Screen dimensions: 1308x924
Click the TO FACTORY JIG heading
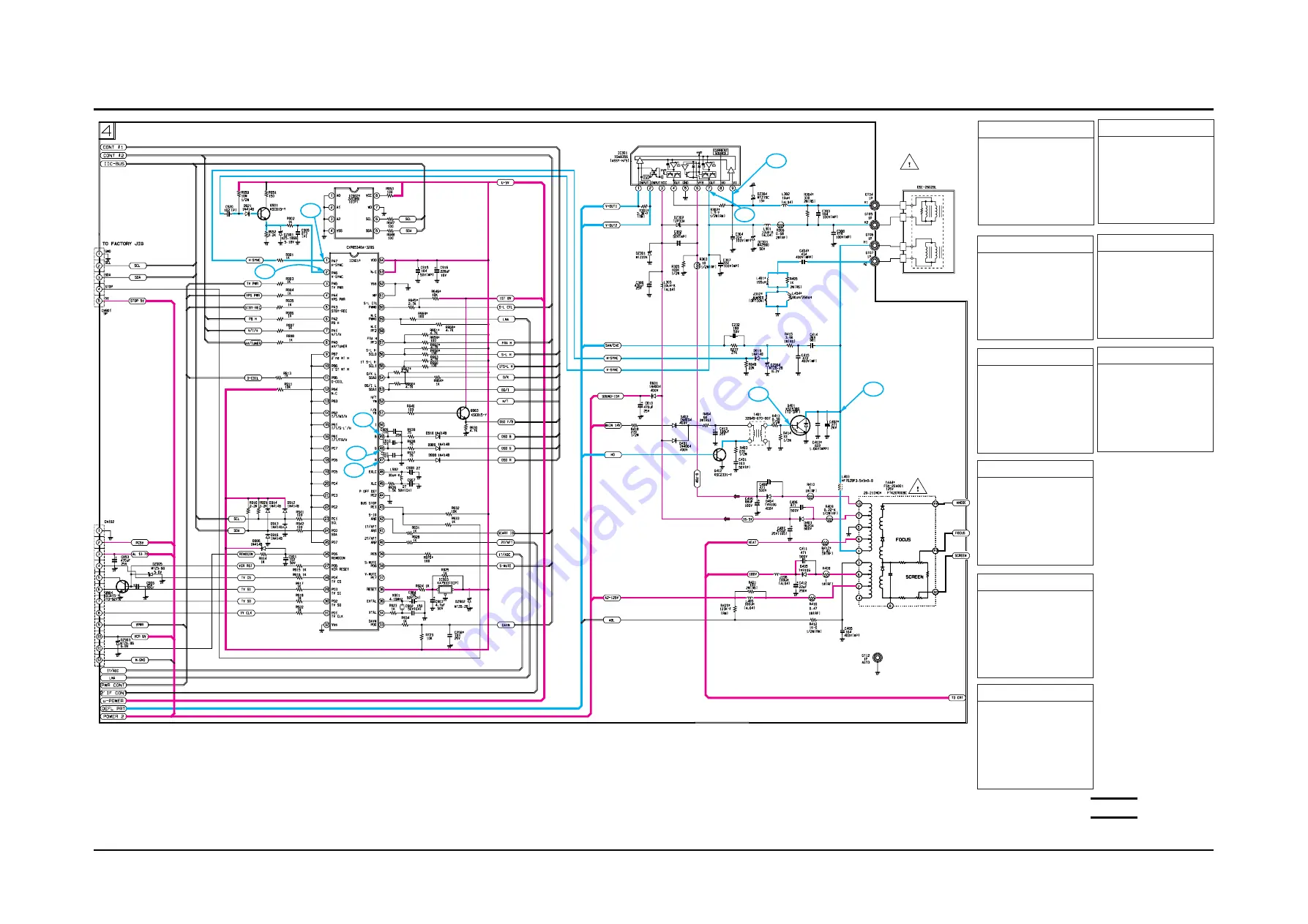click(122, 244)
